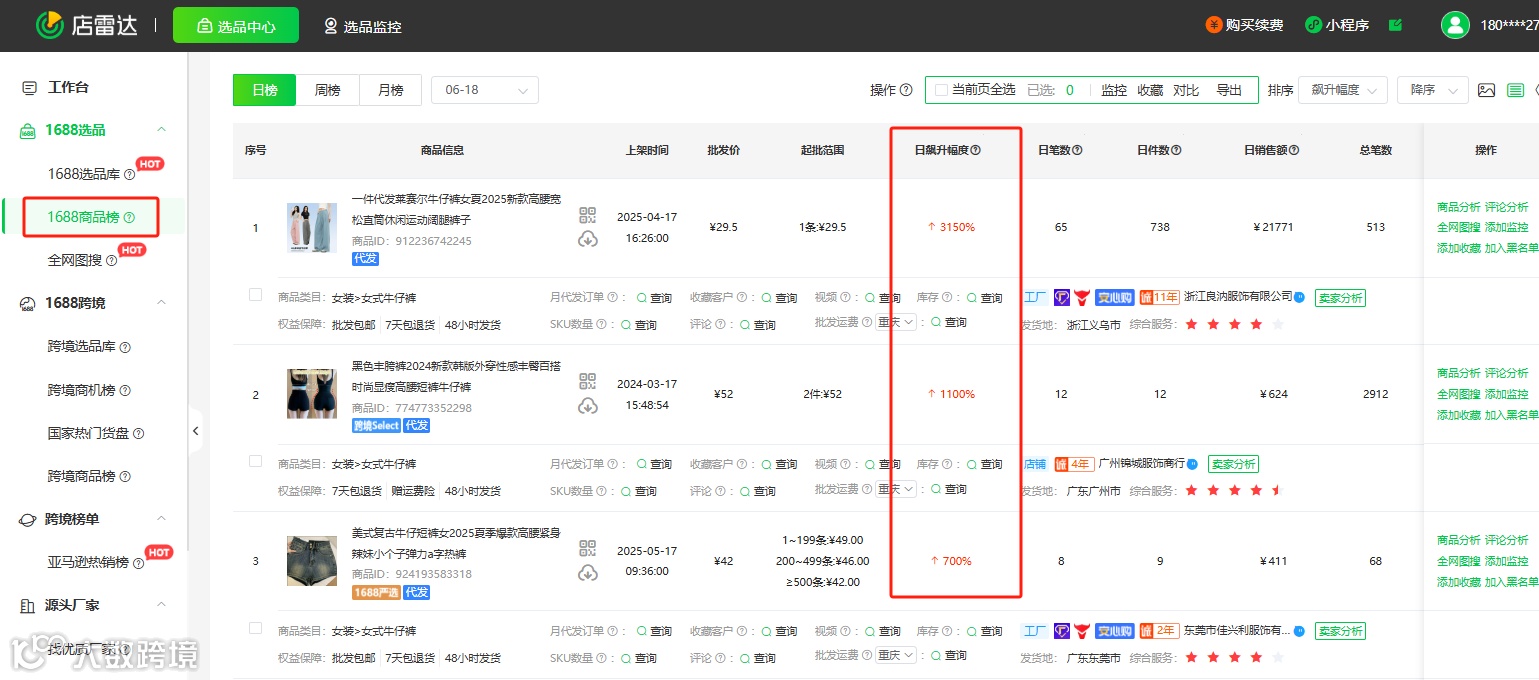Collapse the 源头厂家 sidebar group

[162, 605]
